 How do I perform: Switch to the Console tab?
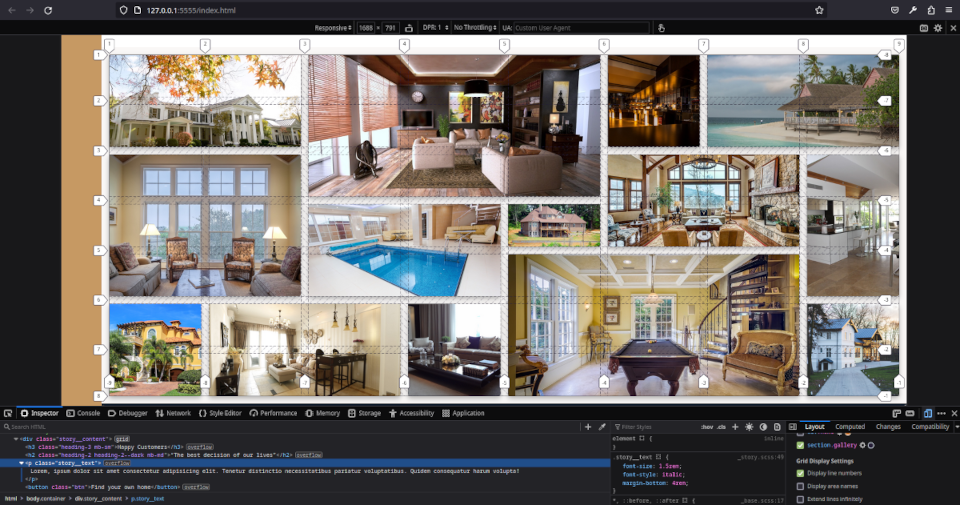point(83,413)
